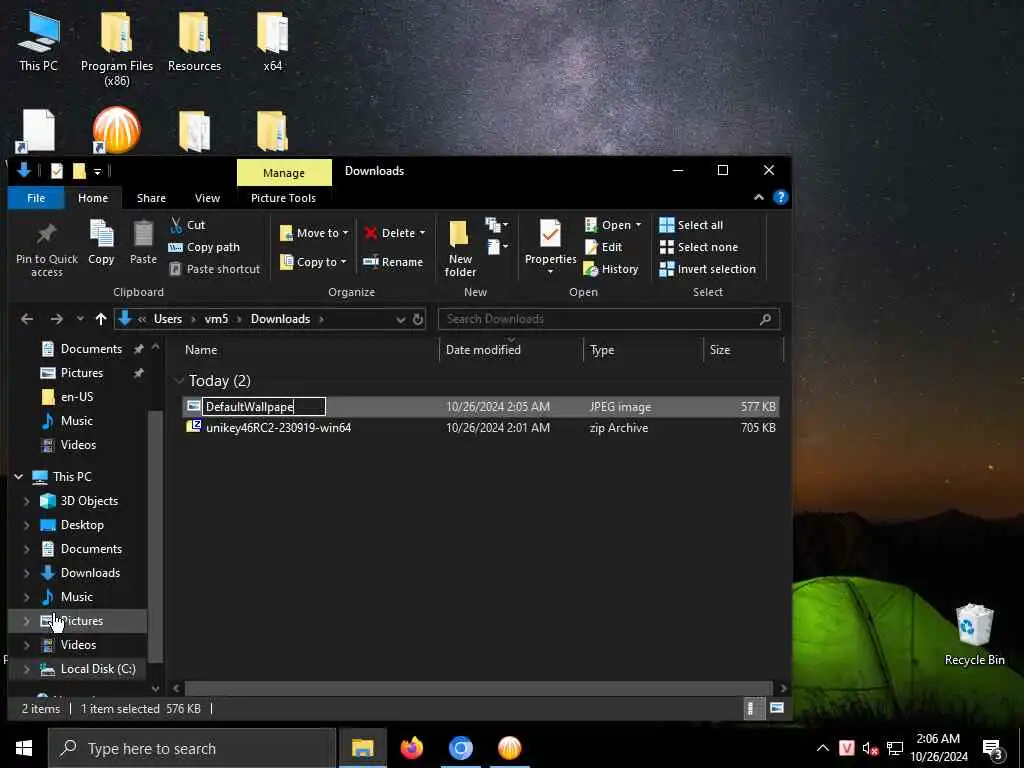Open Recycle Bin on desktop
Image resolution: width=1024 pixels, height=768 pixels.
pos(974,634)
